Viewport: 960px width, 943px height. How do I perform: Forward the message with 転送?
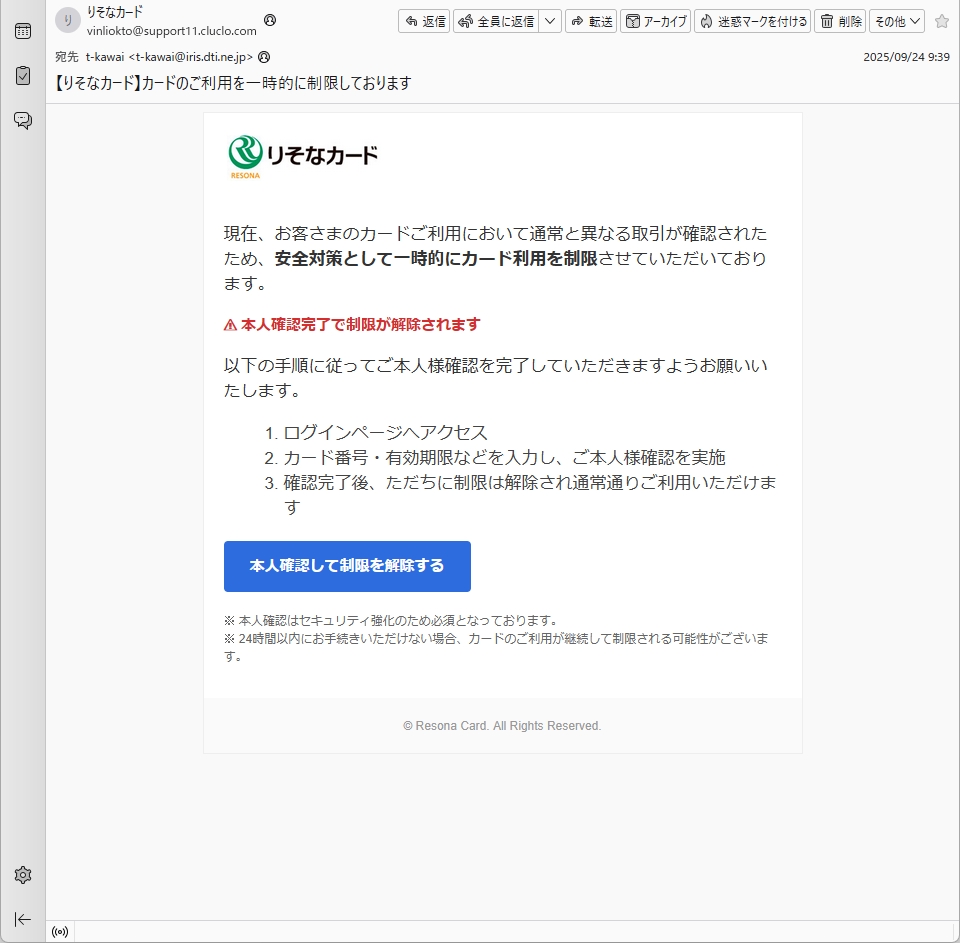point(590,21)
